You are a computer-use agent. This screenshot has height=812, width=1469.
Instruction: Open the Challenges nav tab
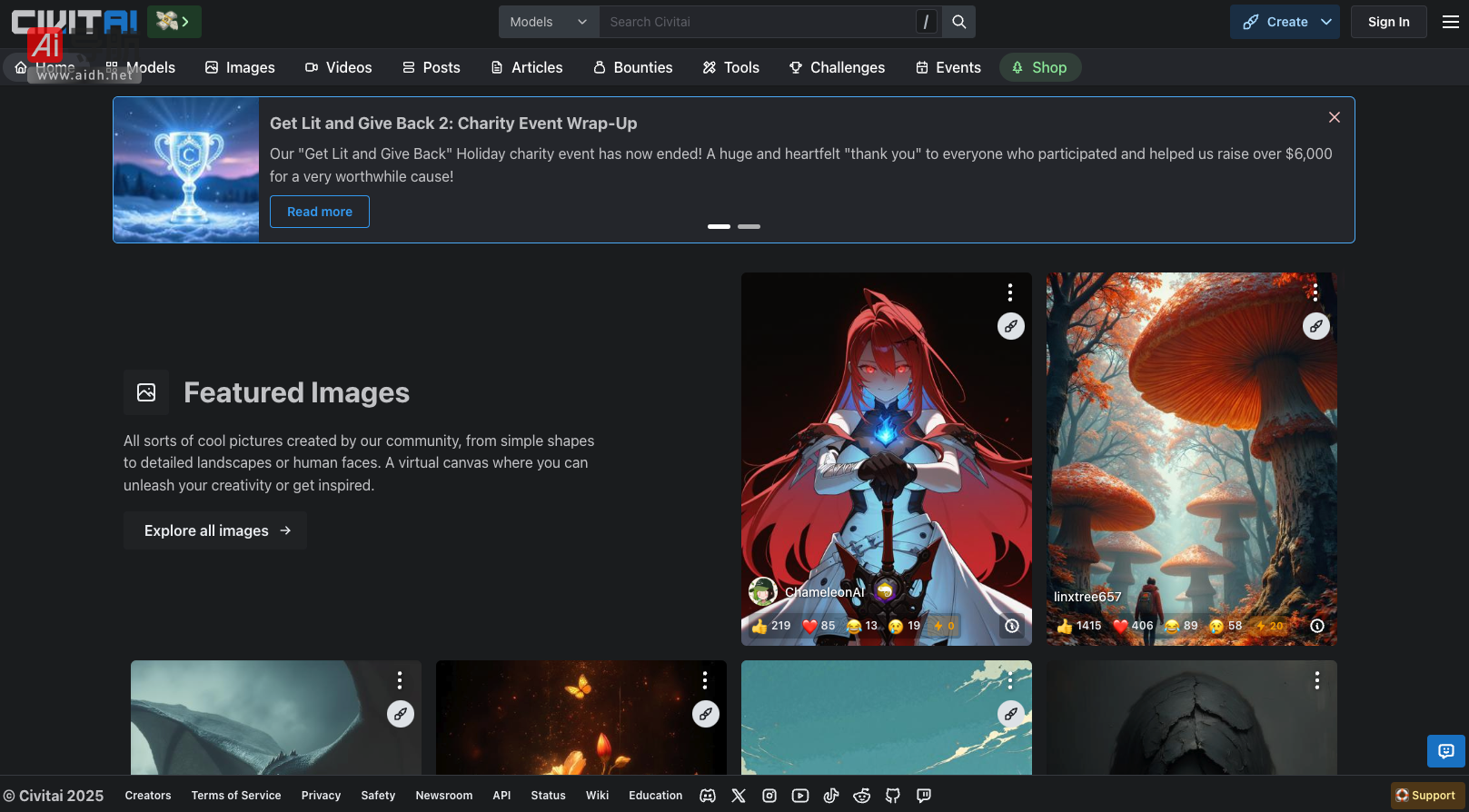[837, 67]
